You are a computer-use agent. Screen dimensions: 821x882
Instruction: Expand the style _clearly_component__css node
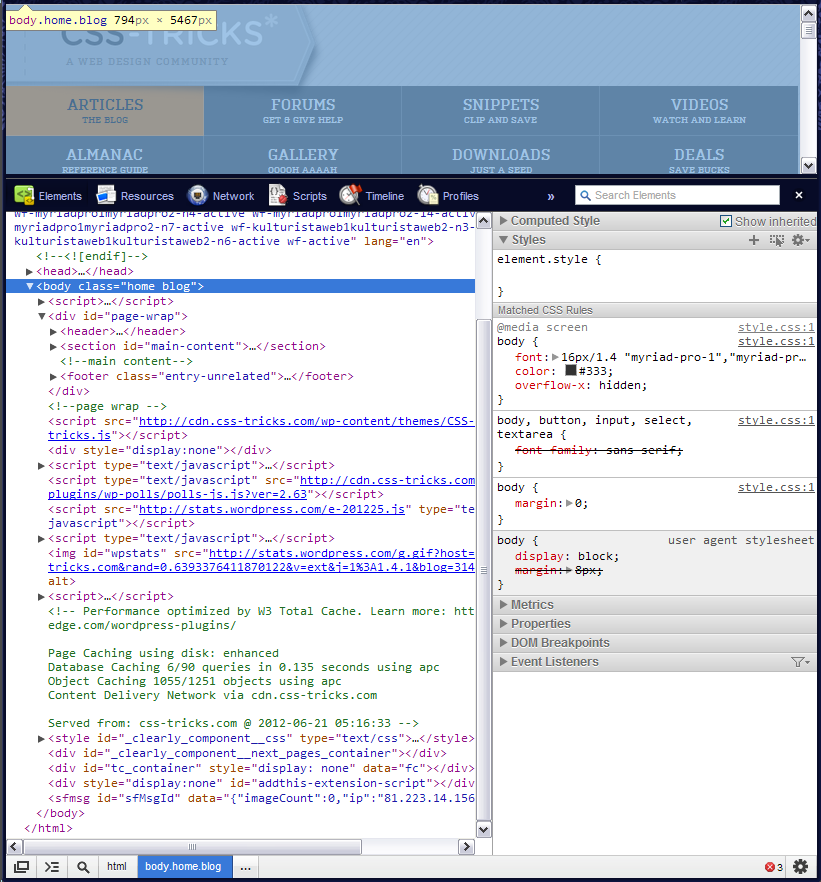click(x=41, y=739)
